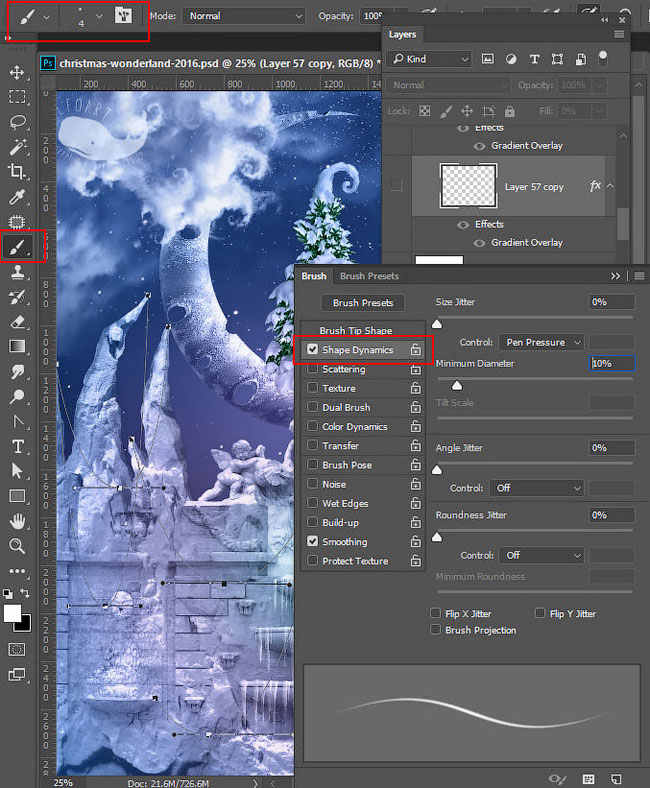This screenshot has width=650, height=788.
Task: Select the Rectangle shape tool
Action: click(x=17, y=496)
